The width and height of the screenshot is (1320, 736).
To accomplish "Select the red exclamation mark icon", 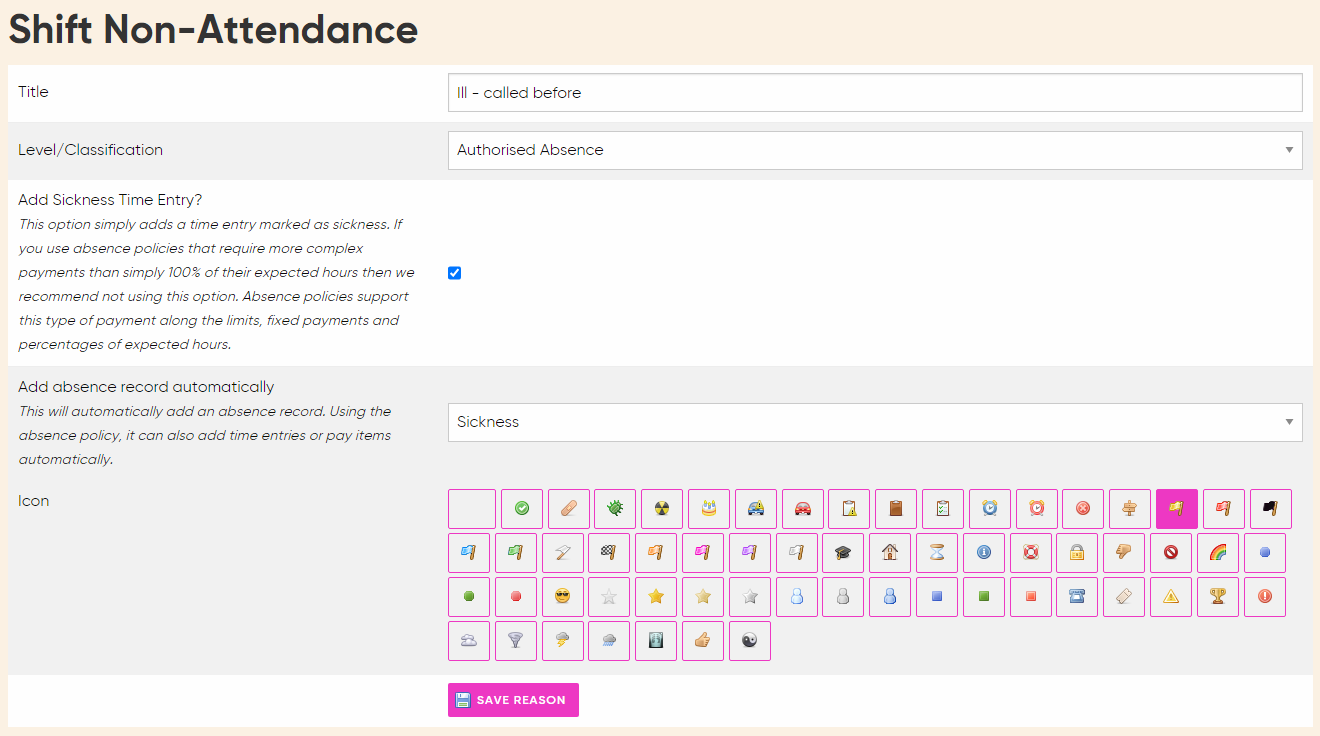I will 1265,597.
